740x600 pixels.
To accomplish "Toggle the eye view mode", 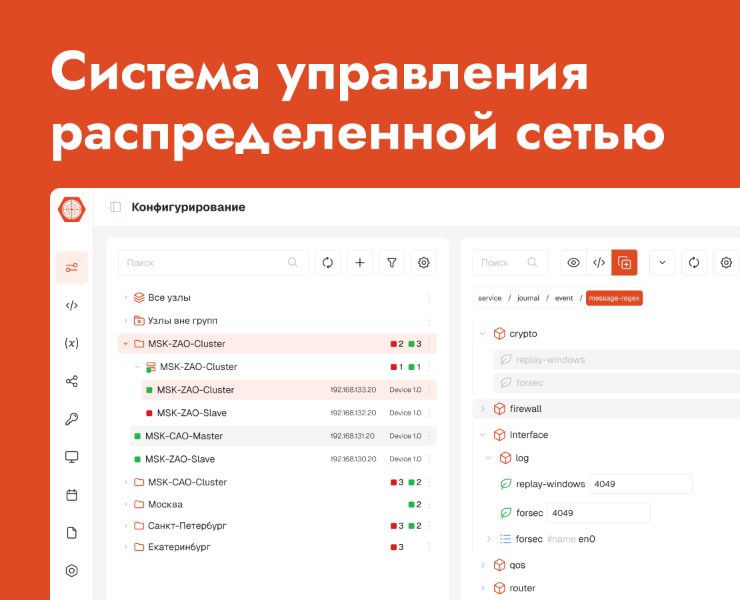I will 573,262.
